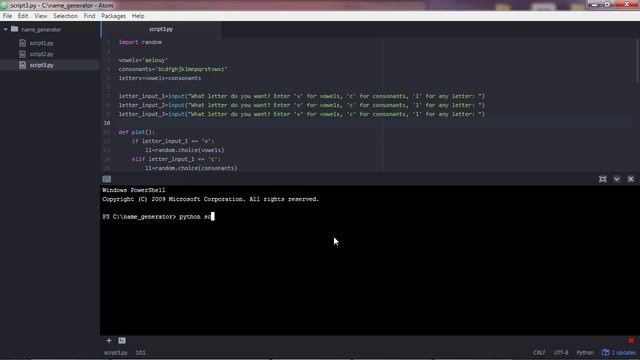Screen dimensions: 640x360
Task: Open the 2 updates notification
Action: 619,352
